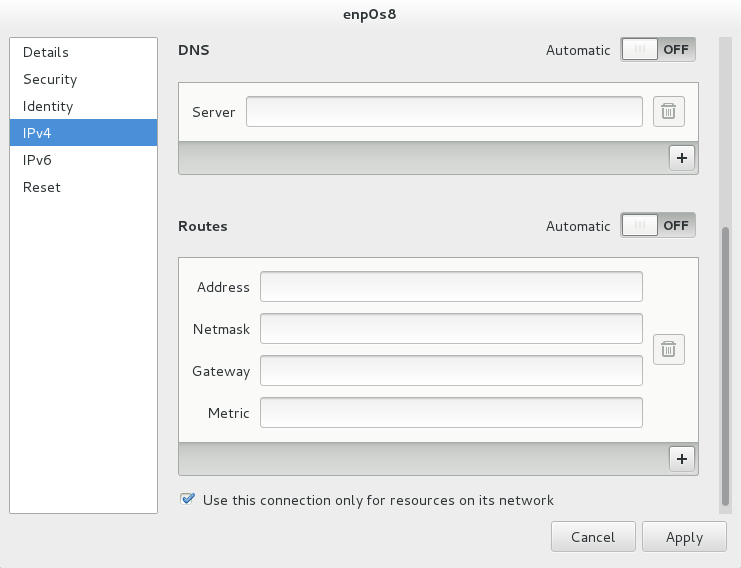The height and width of the screenshot is (568, 741).
Task: Apply the connection settings
Action: [684, 537]
